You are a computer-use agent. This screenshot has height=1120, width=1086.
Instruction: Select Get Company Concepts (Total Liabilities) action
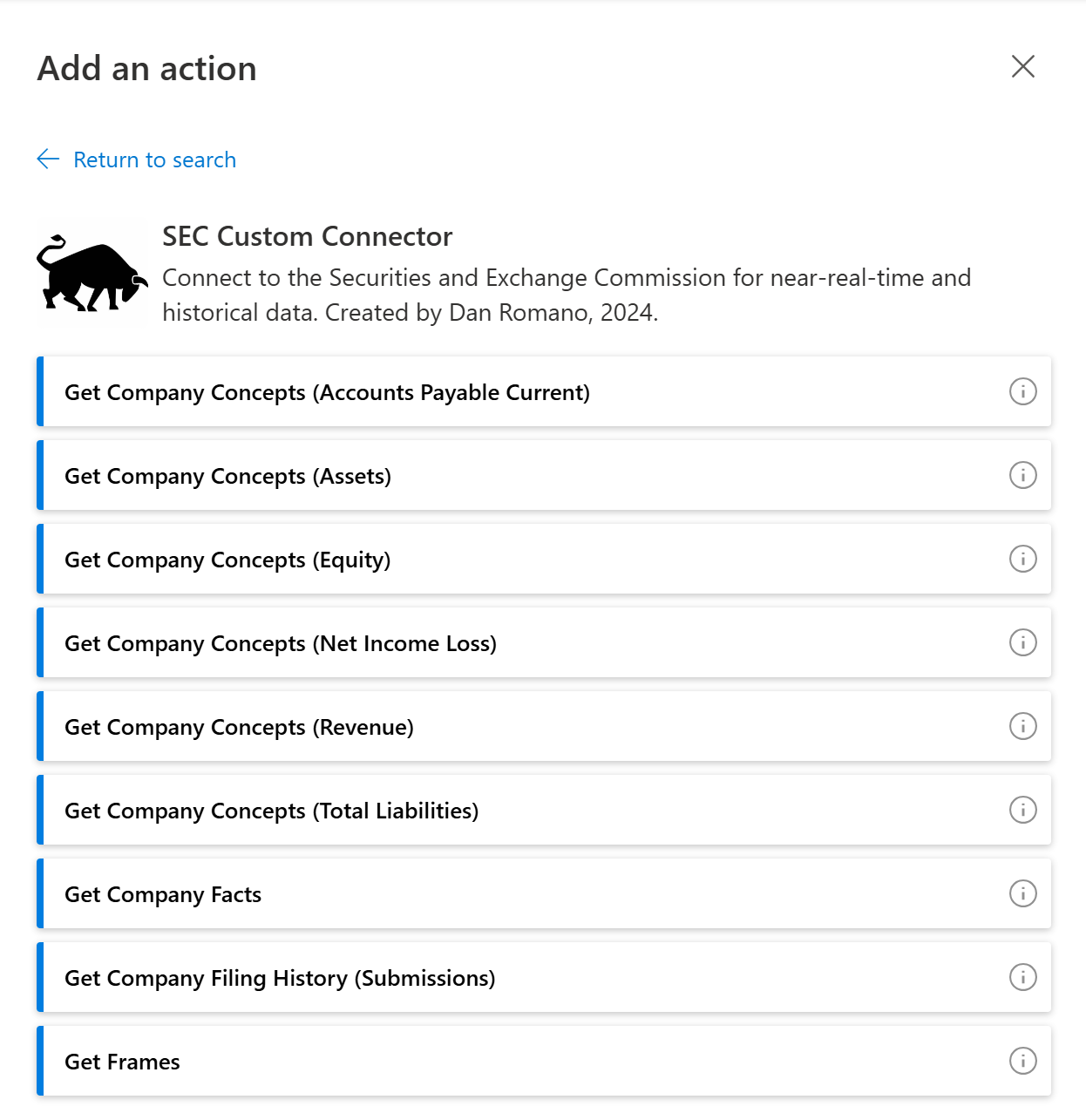pyautogui.click(x=544, y=810)
